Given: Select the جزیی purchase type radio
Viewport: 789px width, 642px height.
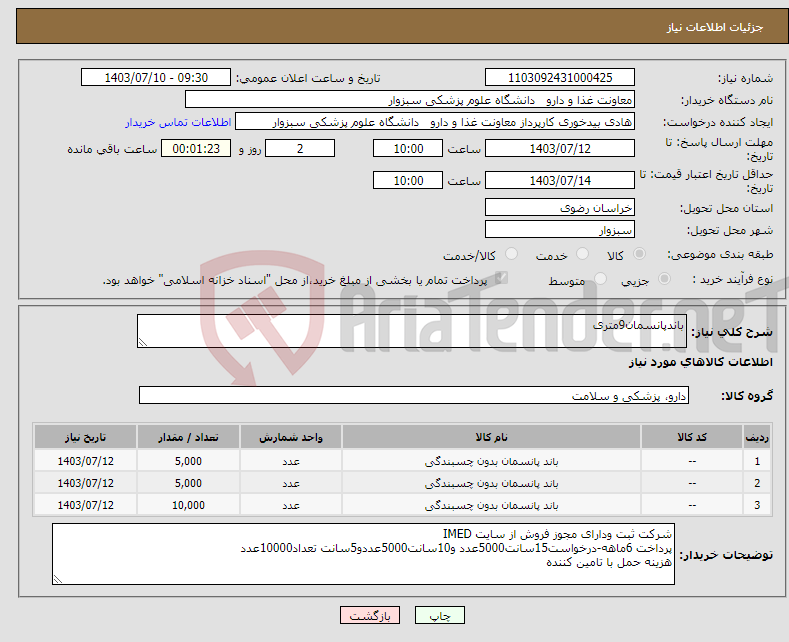Looking at the screenshot, I should point(664,279).
